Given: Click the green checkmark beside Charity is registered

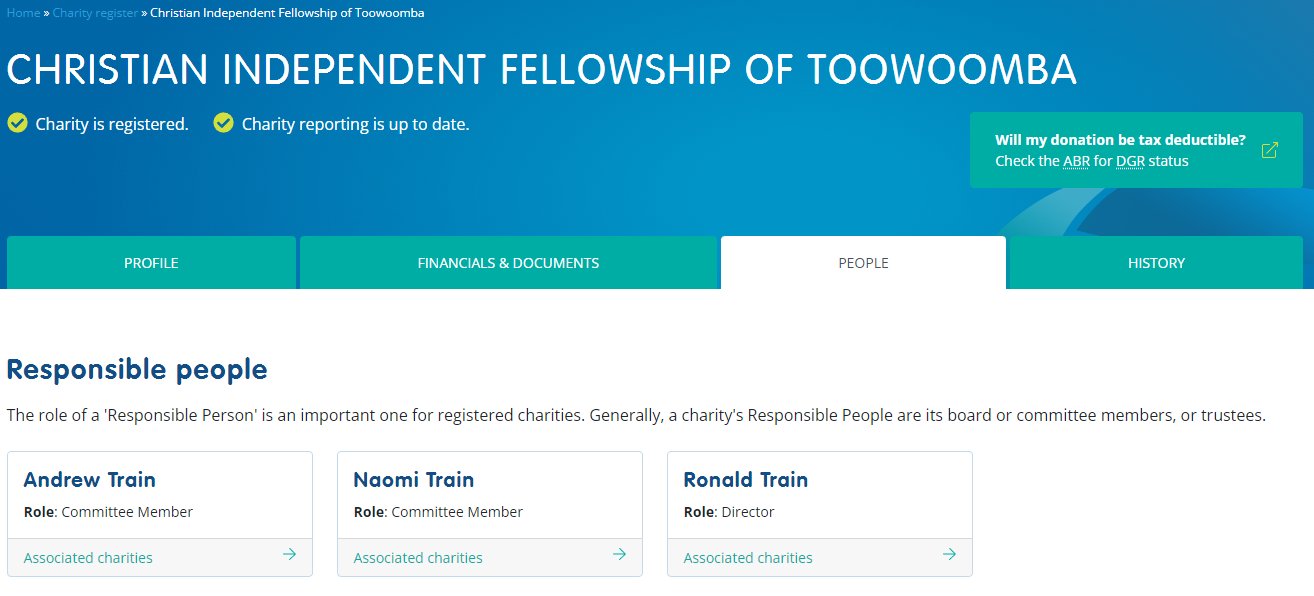Looking at the screenshot, I should [x=17, y=123].
